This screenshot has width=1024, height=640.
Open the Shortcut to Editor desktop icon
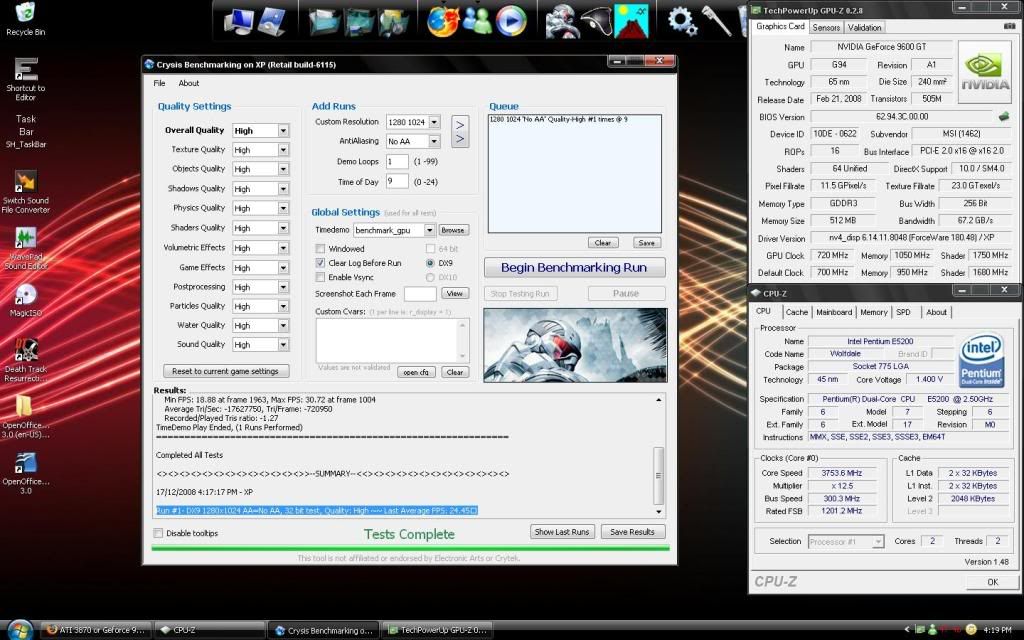coord(25,69)
